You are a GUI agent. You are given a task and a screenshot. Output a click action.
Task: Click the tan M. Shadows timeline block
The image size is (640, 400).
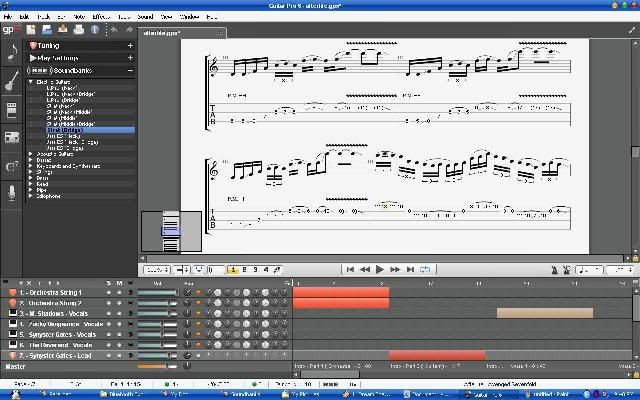(x=544, y=313)
